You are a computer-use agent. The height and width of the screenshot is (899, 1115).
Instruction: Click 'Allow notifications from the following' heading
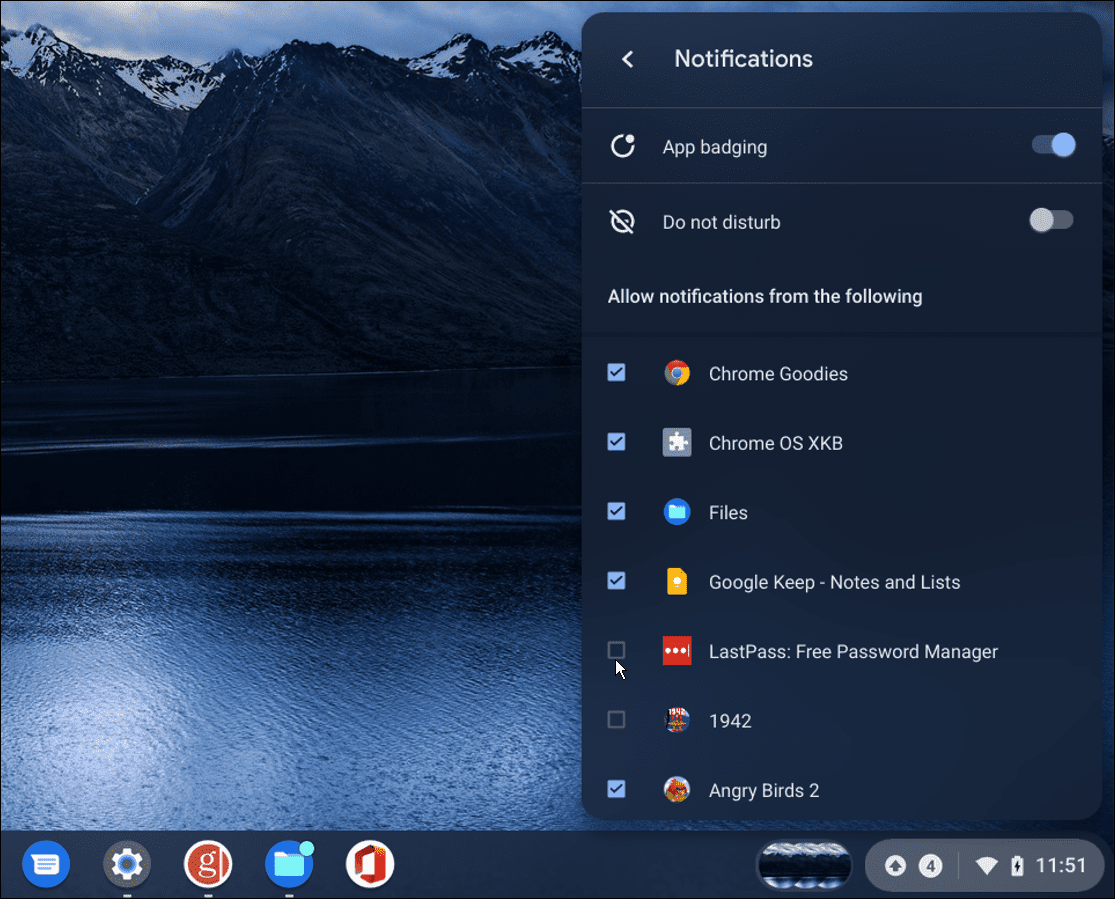(x=764, y=297)
